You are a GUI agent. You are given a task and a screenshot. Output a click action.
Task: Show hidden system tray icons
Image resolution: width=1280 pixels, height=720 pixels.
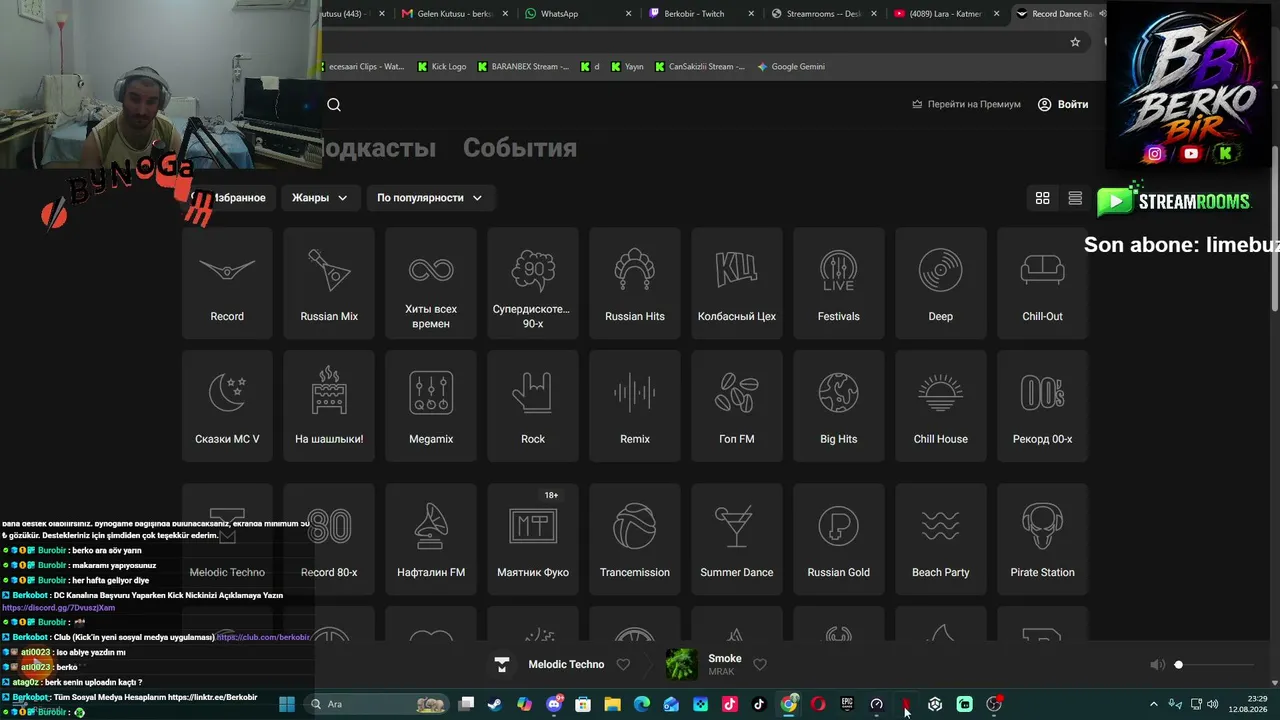coord(1153,704)
